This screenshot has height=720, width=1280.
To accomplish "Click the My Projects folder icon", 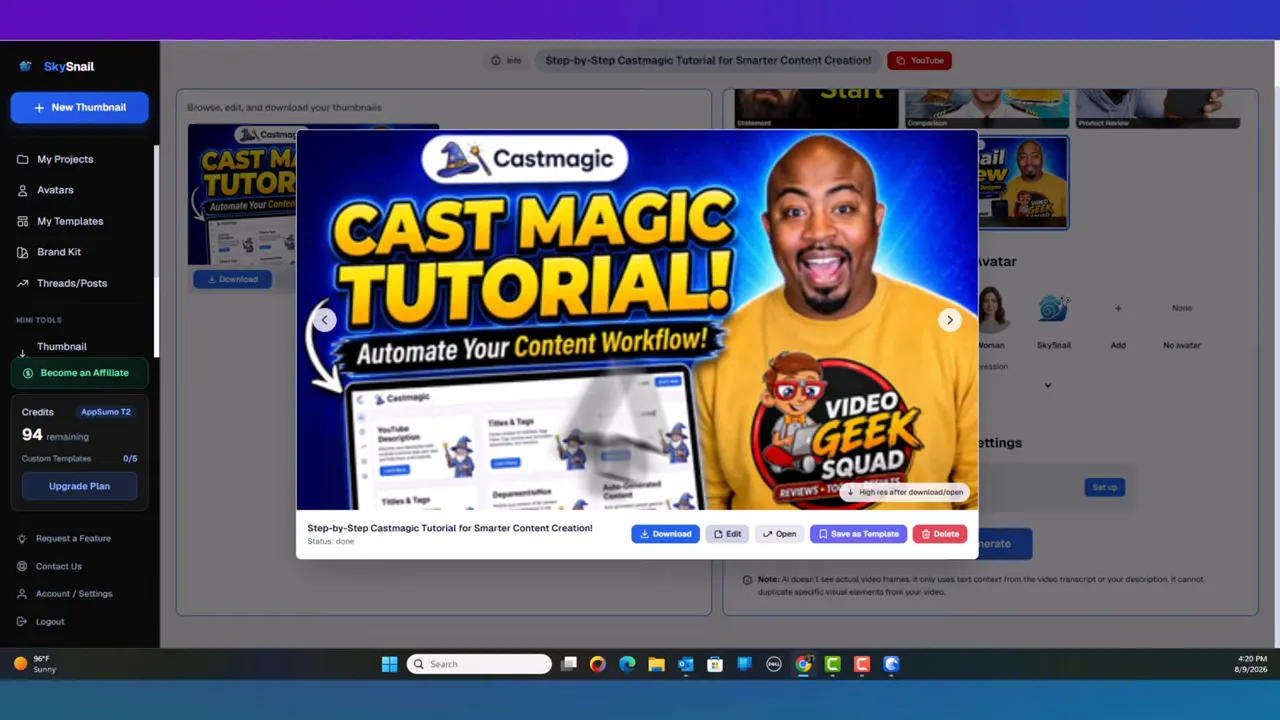I will pos(23,159).
